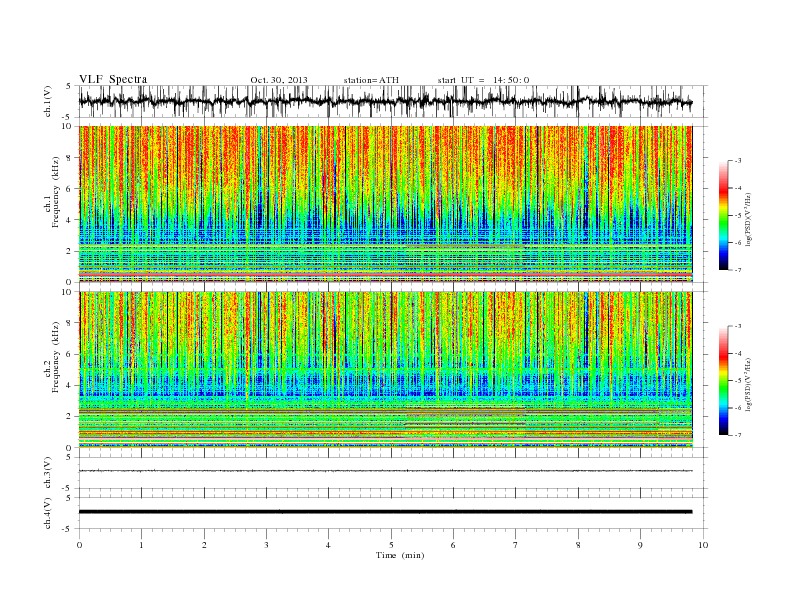Viewport: 792px width, 612px height.
Task: Click the "ch.4(V)" axis label
Action: click(x=48, y=513)
